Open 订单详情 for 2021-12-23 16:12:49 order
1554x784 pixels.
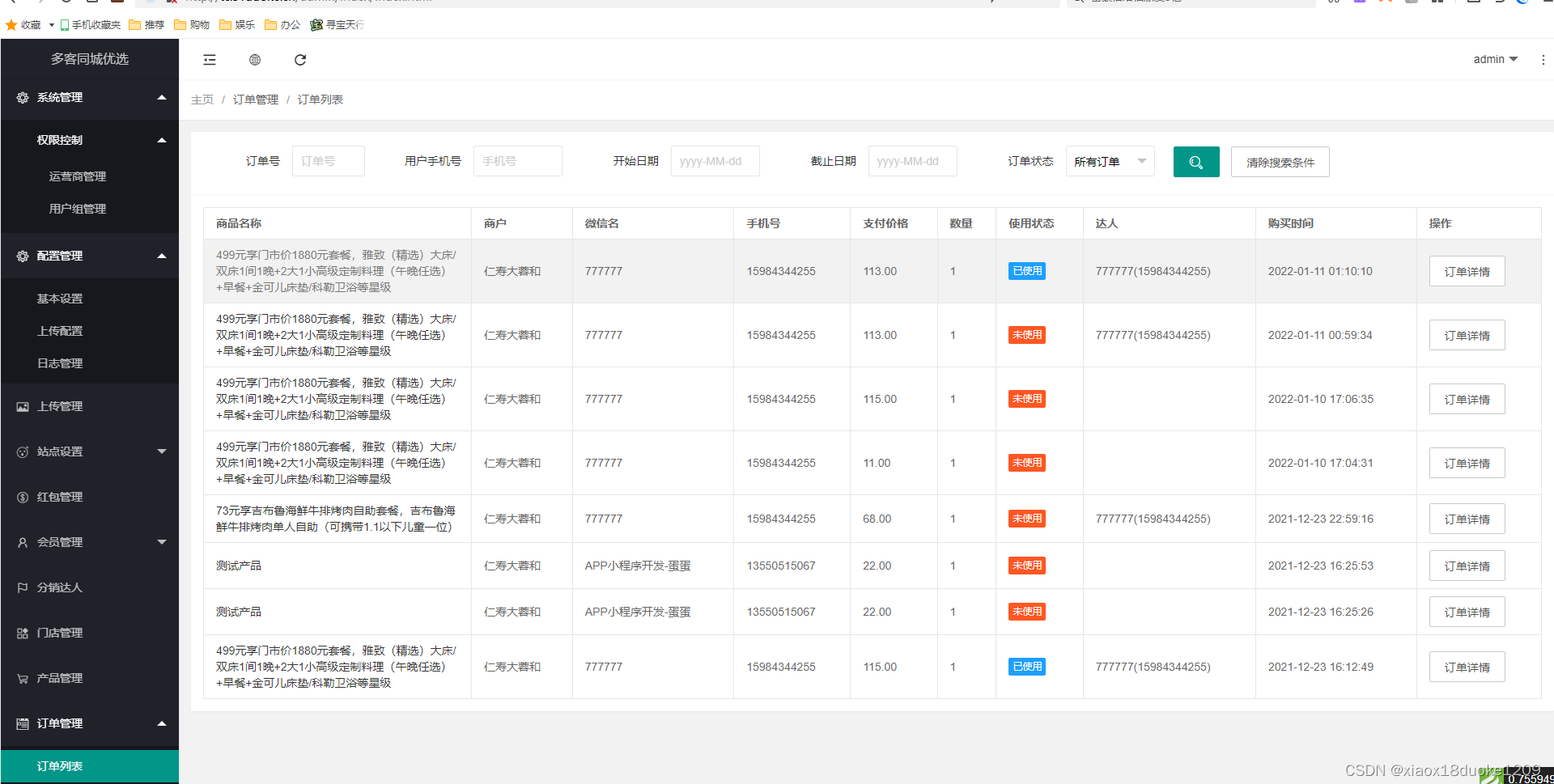(x=1467, y=667)
